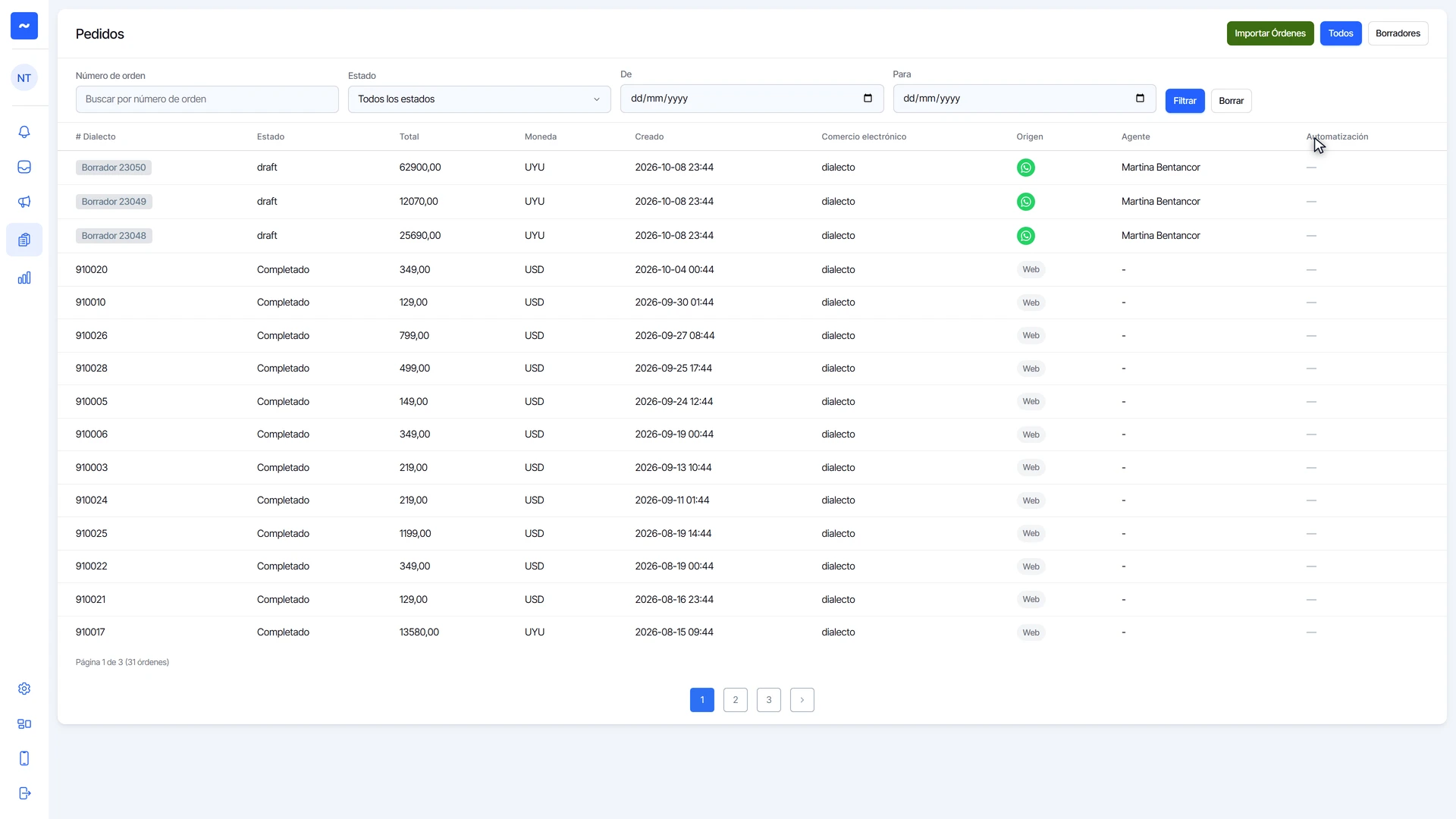
Task: Open order 910026
Action: [92, 336]
